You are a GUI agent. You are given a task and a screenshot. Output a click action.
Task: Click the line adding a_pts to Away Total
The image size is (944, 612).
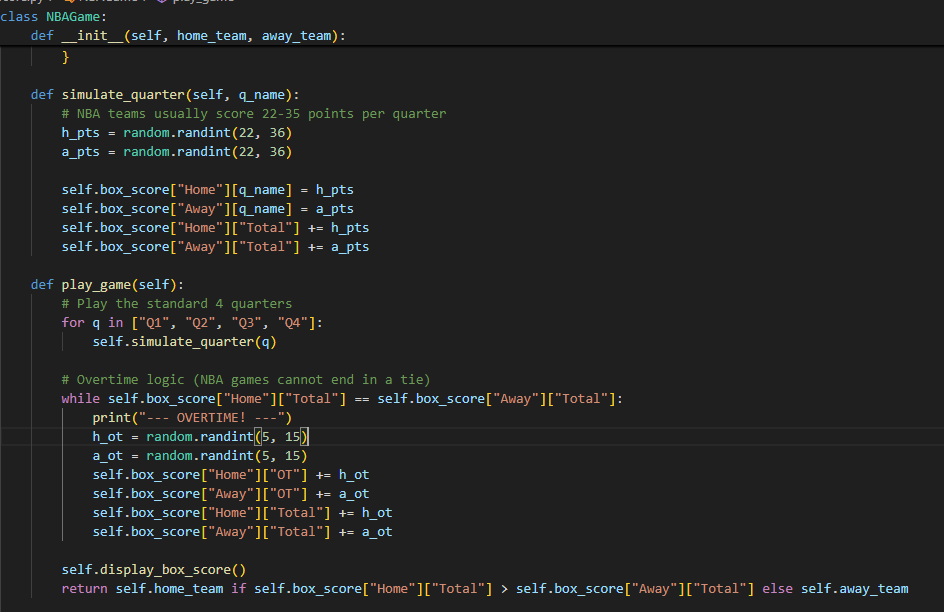tap(215, 247)
